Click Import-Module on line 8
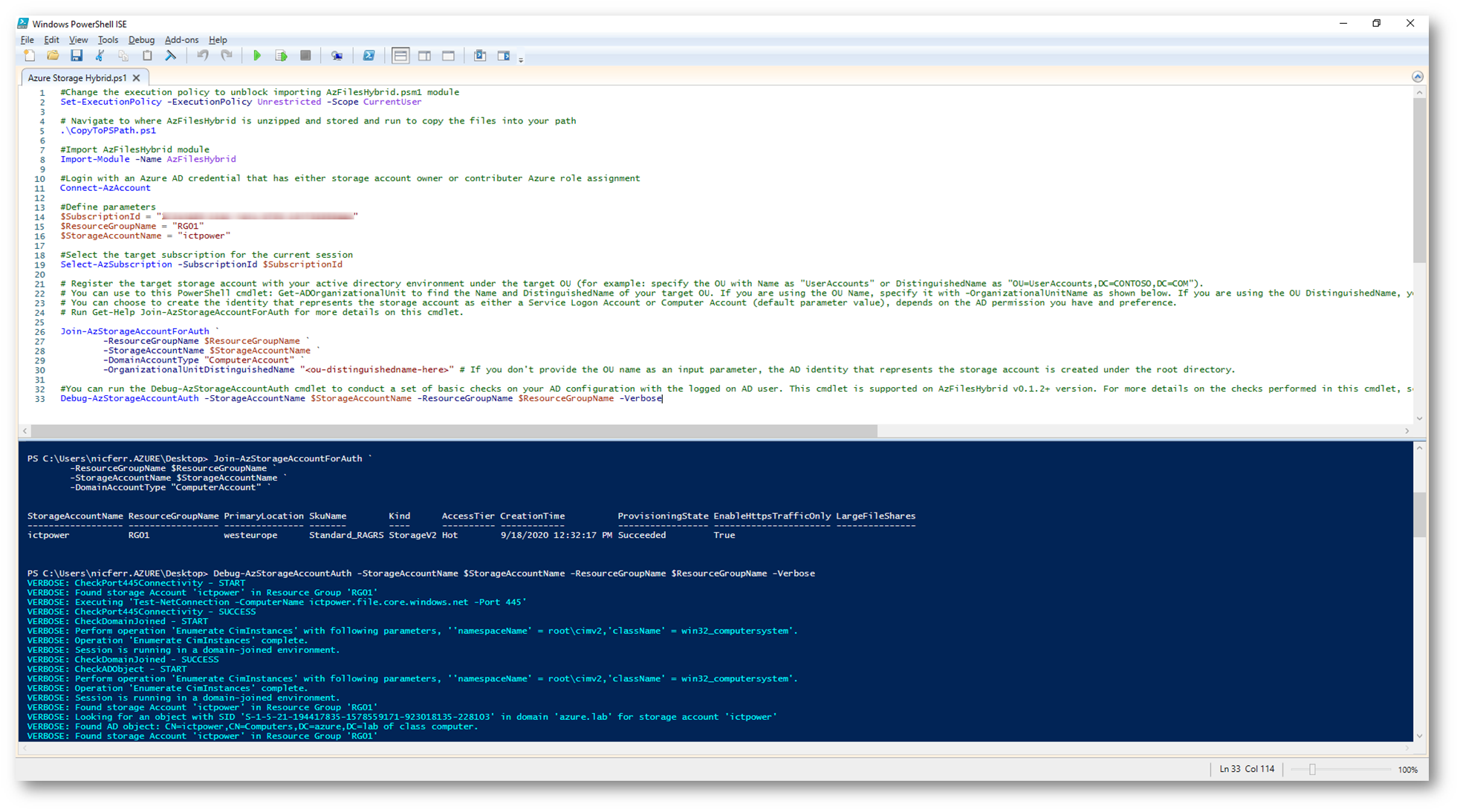This screenshot has height=812, width=1460. [x=94, y=159]
